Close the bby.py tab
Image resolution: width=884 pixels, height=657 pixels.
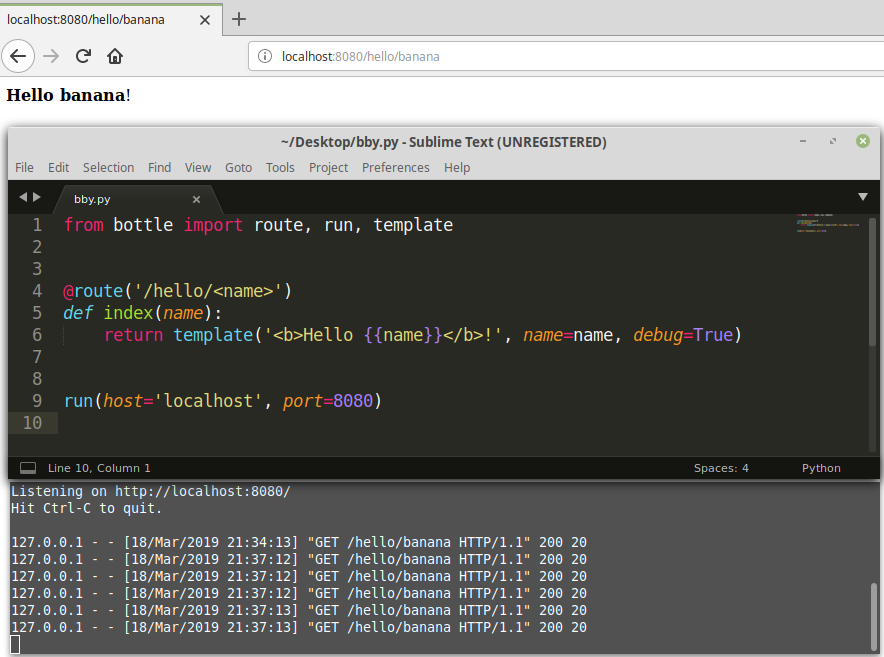click(x=196, y=198)
